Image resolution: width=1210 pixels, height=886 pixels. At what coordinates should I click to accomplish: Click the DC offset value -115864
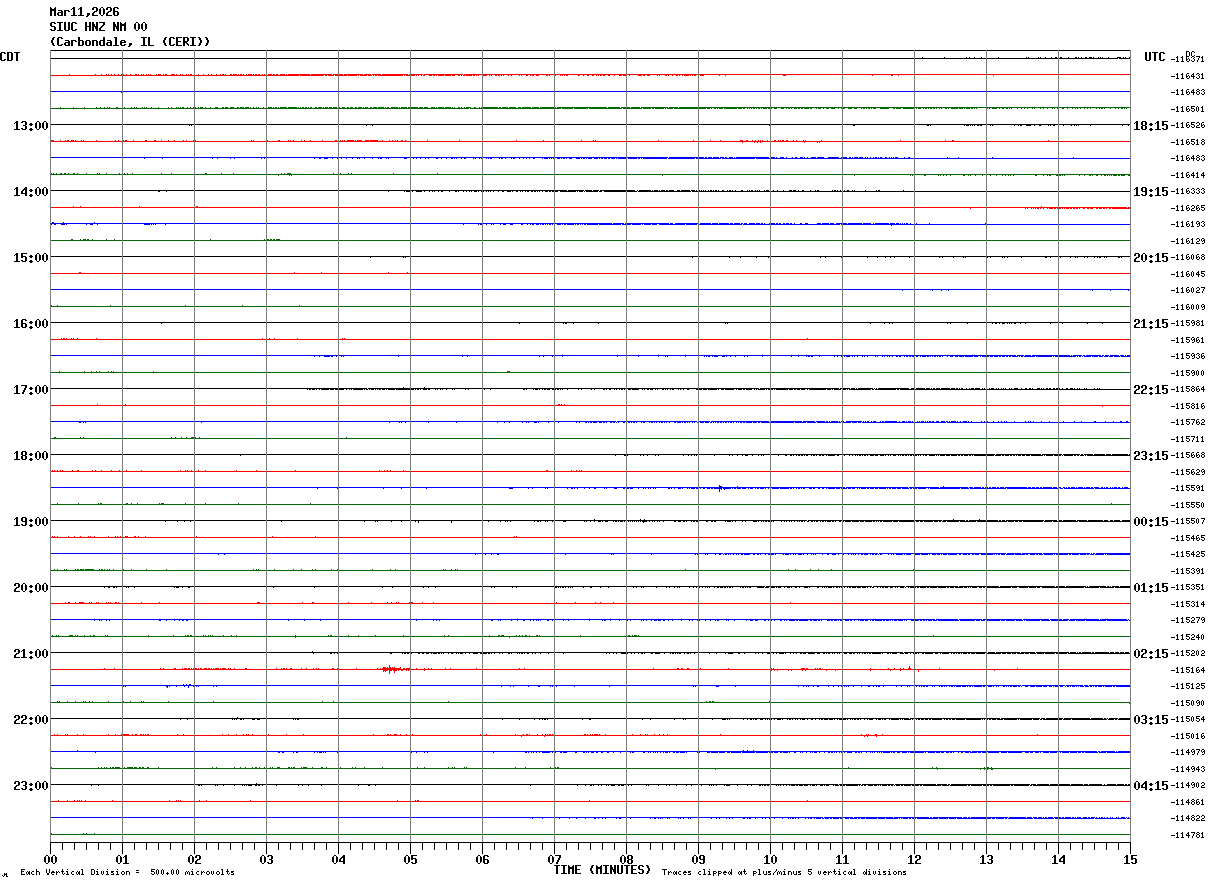pos(1187,389)
